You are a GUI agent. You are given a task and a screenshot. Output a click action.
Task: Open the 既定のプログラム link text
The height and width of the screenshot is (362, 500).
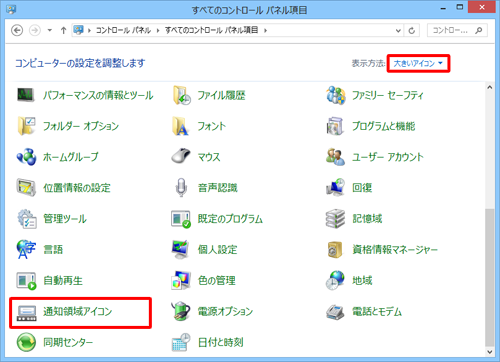point(230,219)
